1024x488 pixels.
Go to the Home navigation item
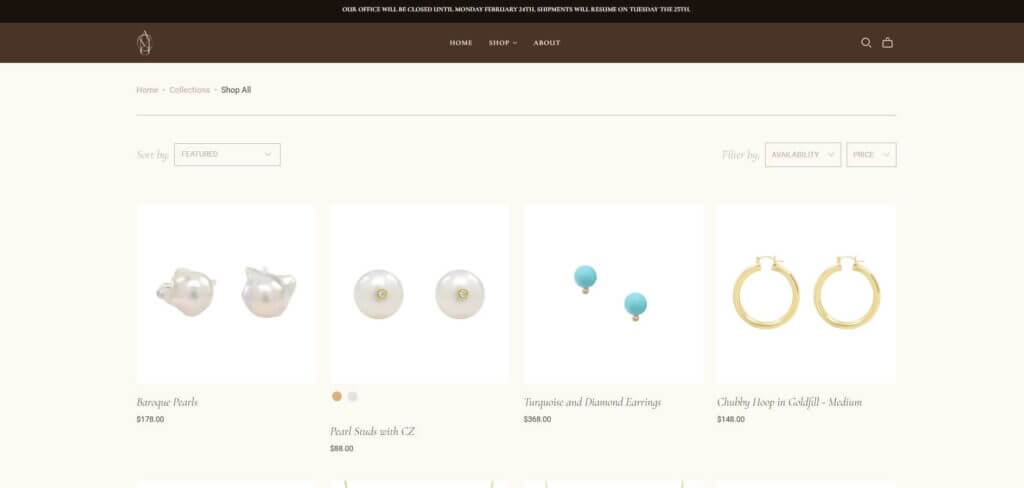(x=461, y=42)
